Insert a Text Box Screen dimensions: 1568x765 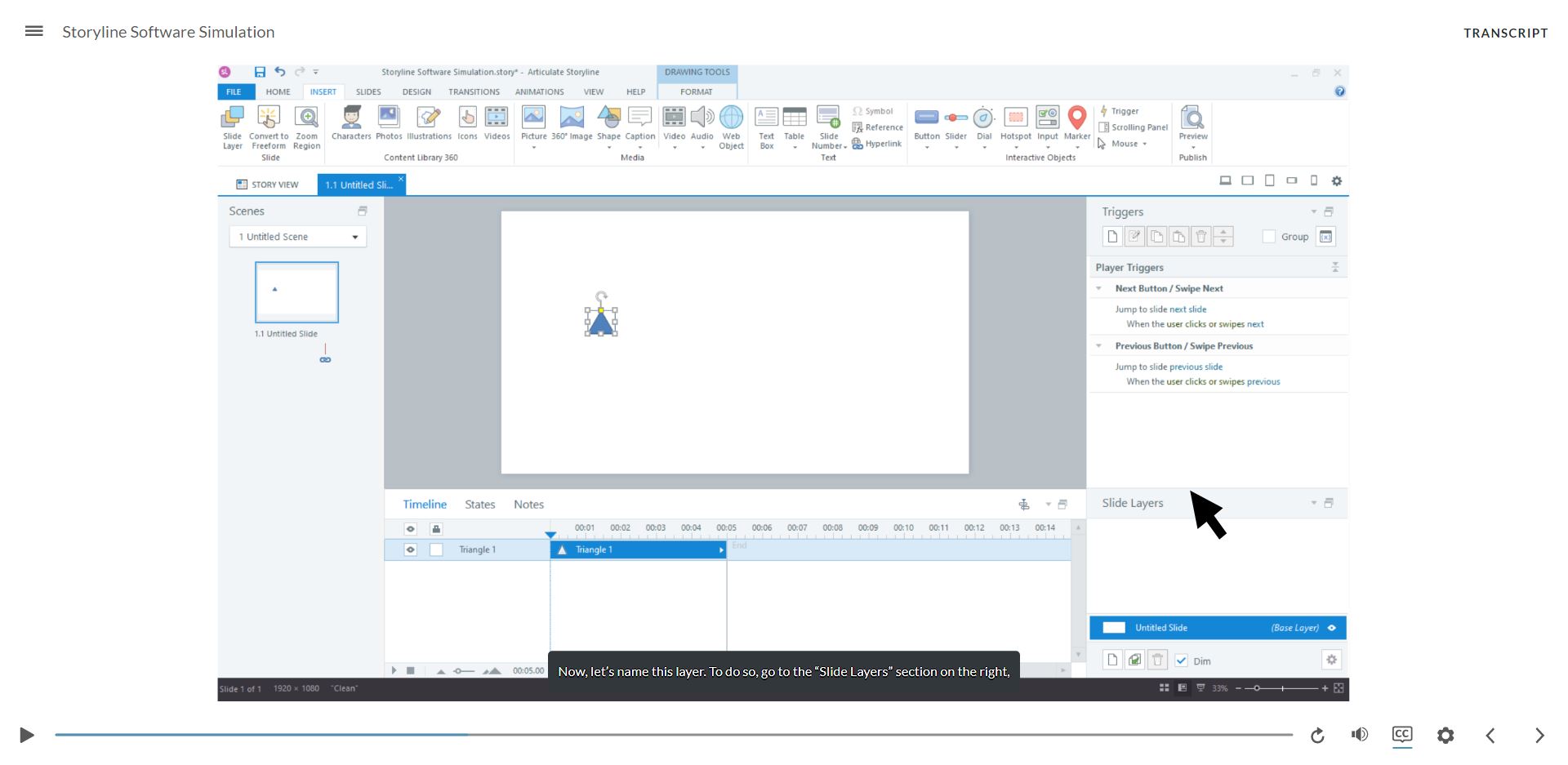click(x=765, y=122)
